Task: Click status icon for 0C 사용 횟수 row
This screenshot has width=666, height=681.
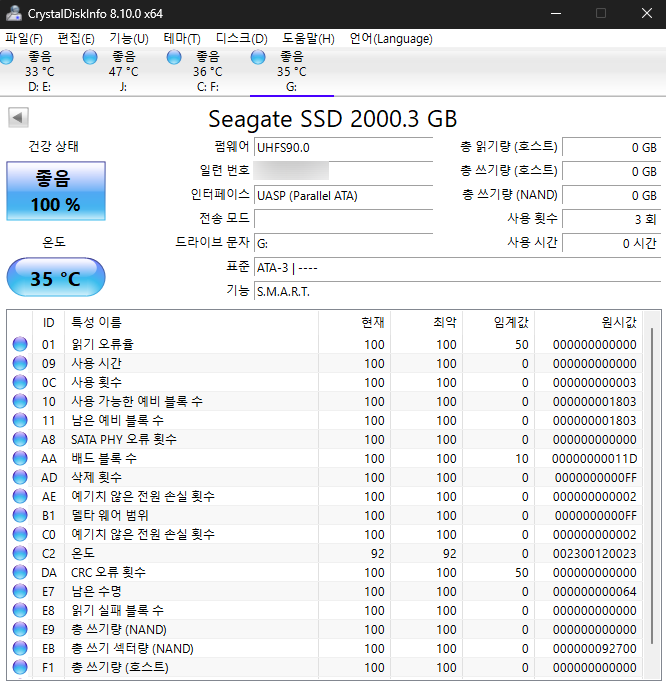Action: (20, 382)
